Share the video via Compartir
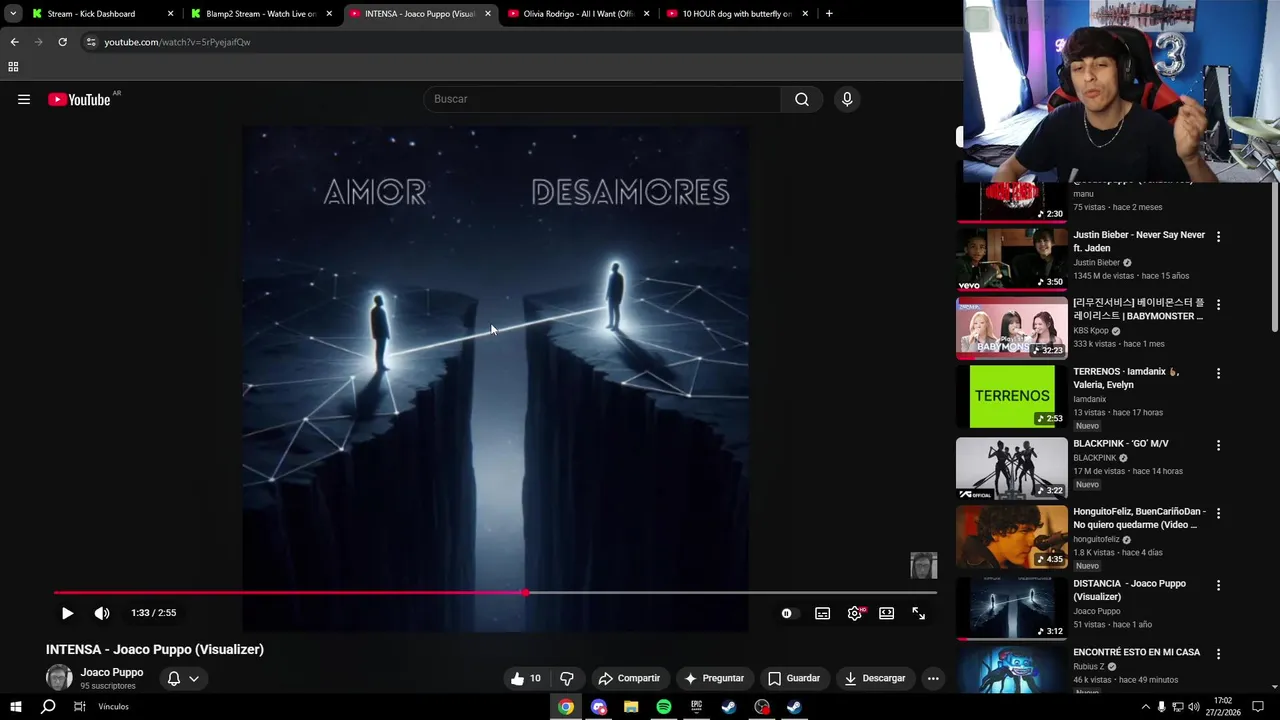This screenshot has width=1280, height=720. (x=629, y=678)
